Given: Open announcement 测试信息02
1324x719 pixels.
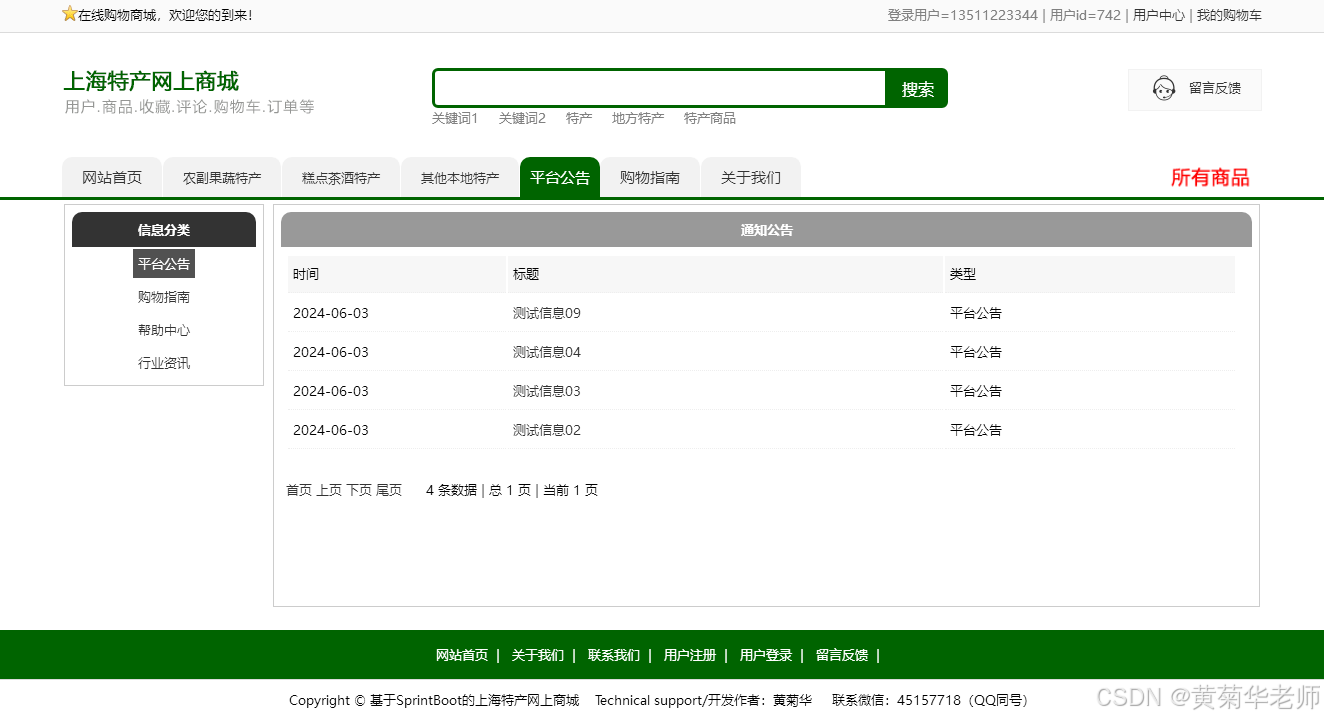Looking at the screenshot, I should [x=547, y=430].
